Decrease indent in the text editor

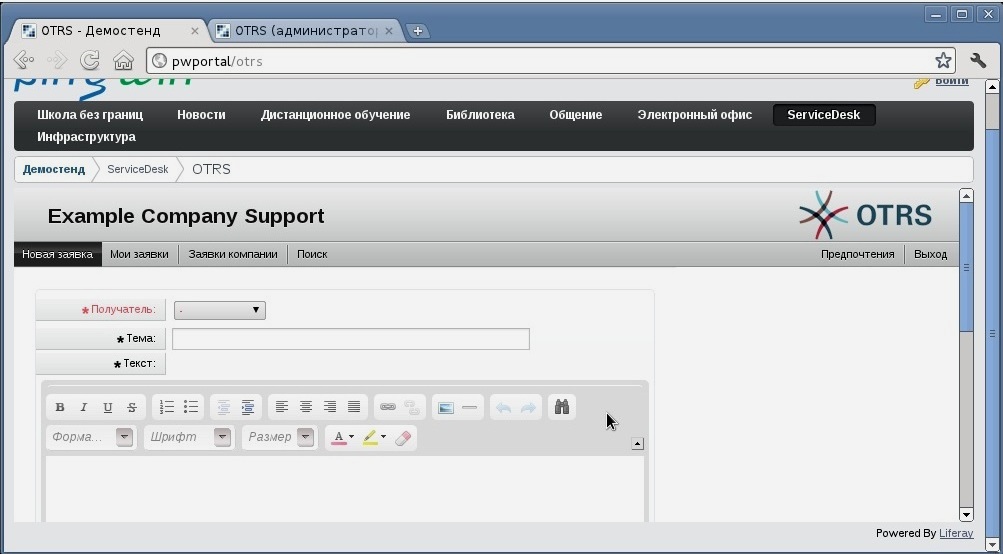pyautogui.click(x=223, y=407)
